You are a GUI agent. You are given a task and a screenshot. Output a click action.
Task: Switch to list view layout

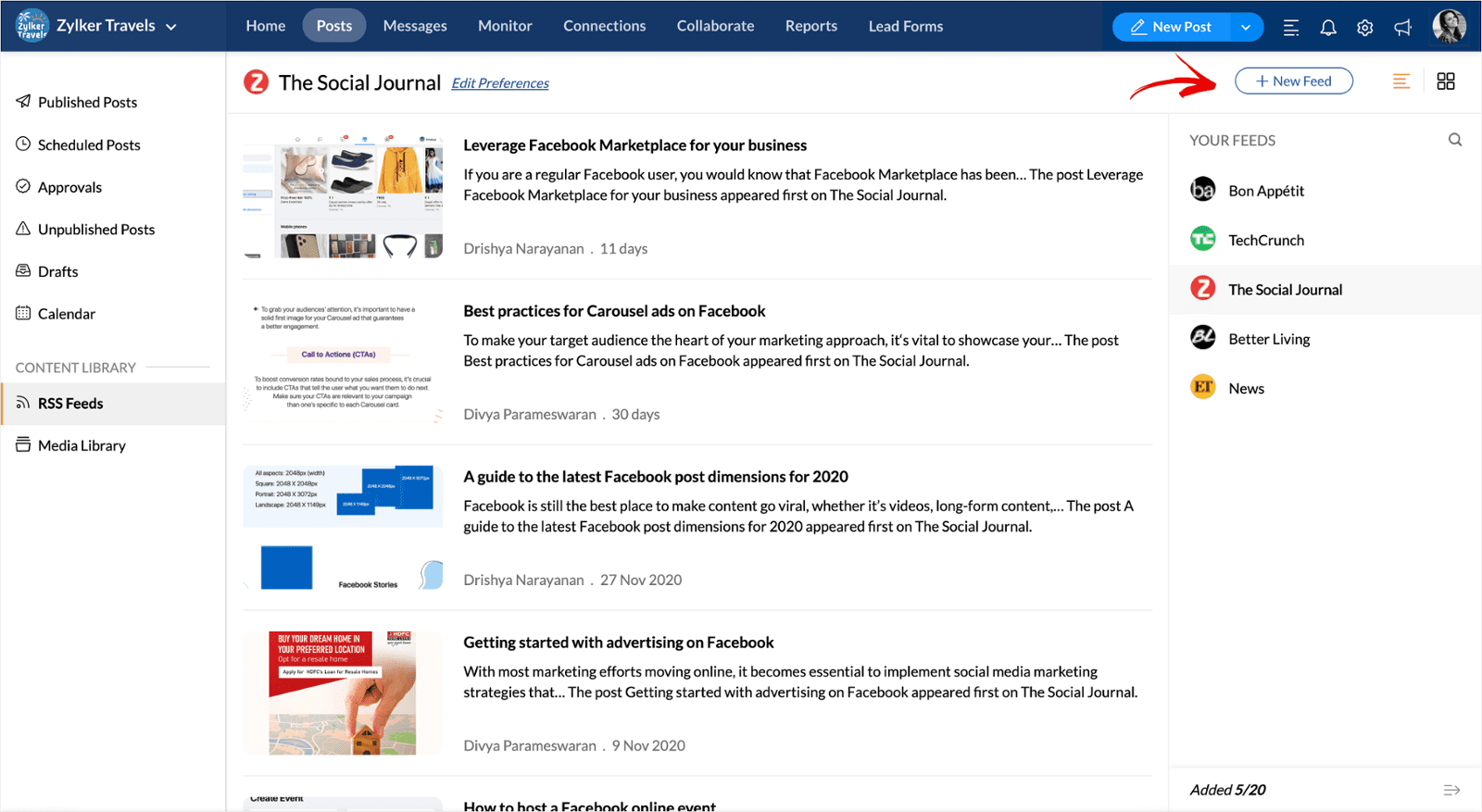1401,81
